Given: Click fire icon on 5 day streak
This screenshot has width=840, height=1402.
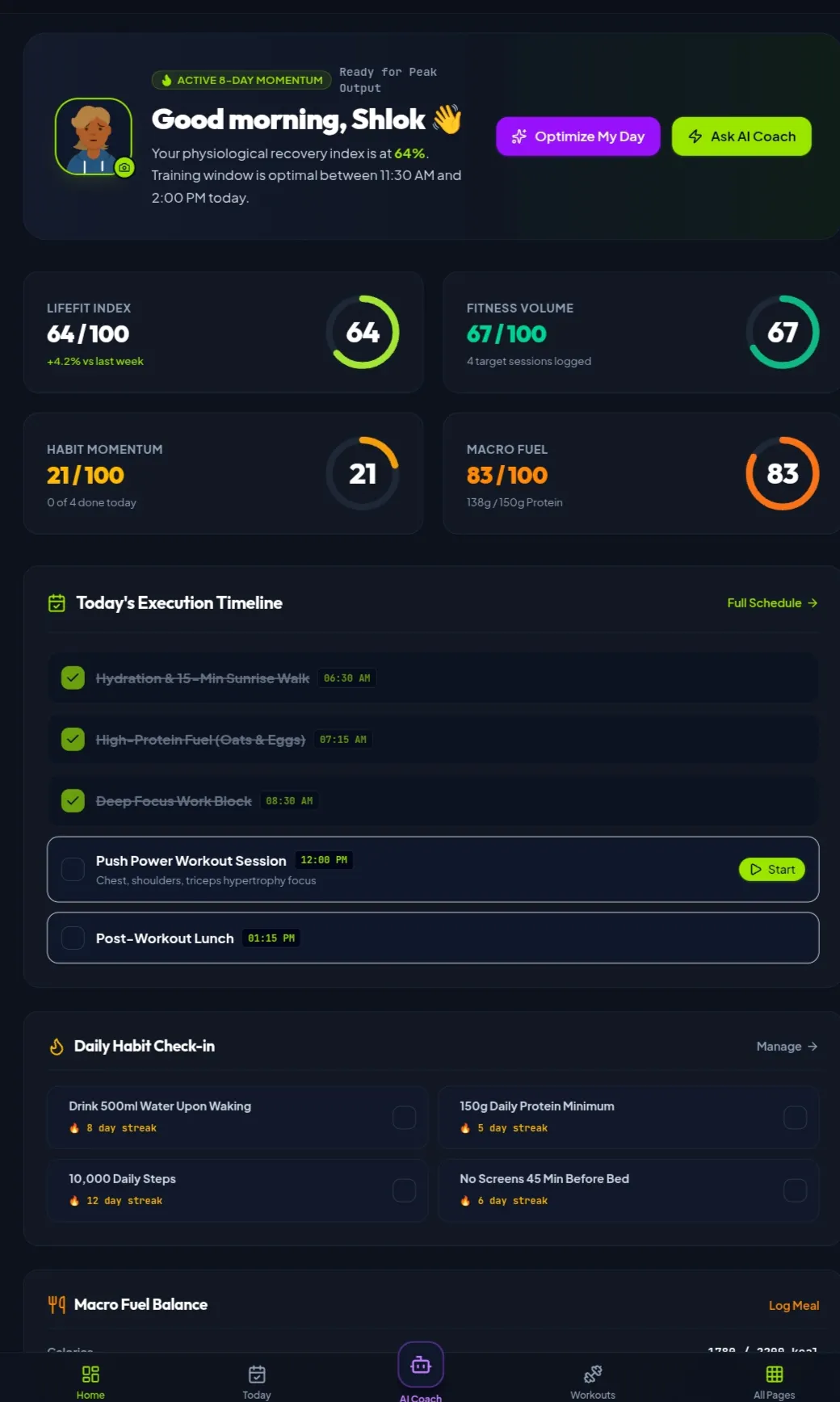Looking at the screenshot, I should [x=465, y=1128].
